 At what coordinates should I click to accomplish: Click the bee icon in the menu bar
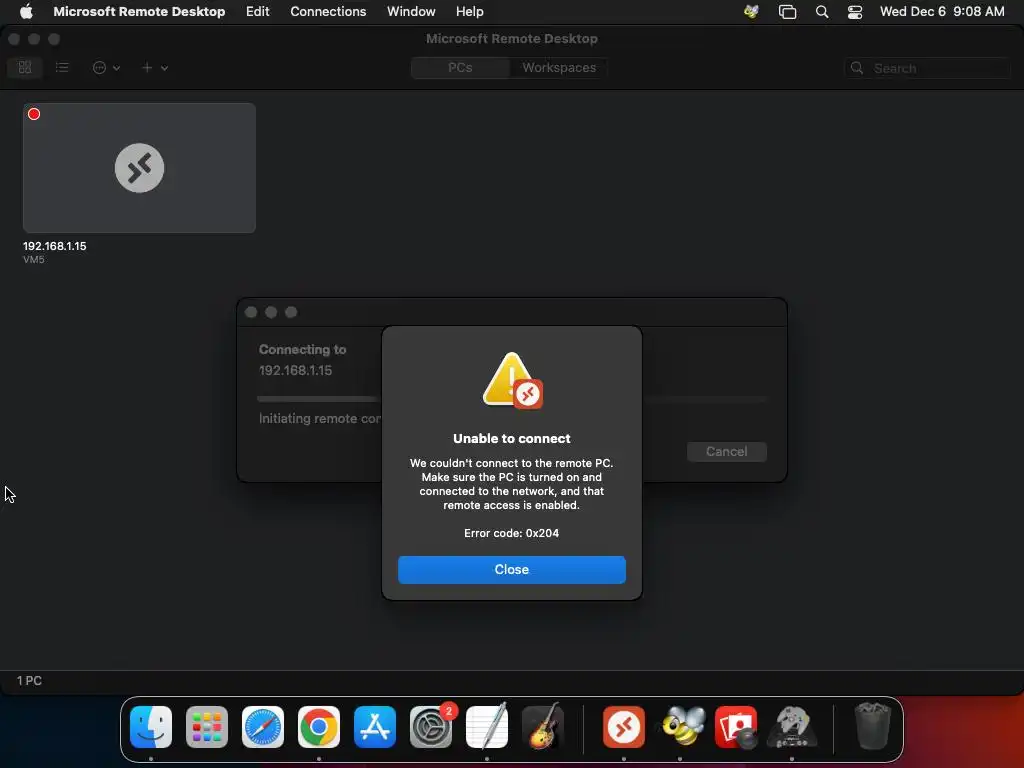pyautogui.click(x=751, y=11)
